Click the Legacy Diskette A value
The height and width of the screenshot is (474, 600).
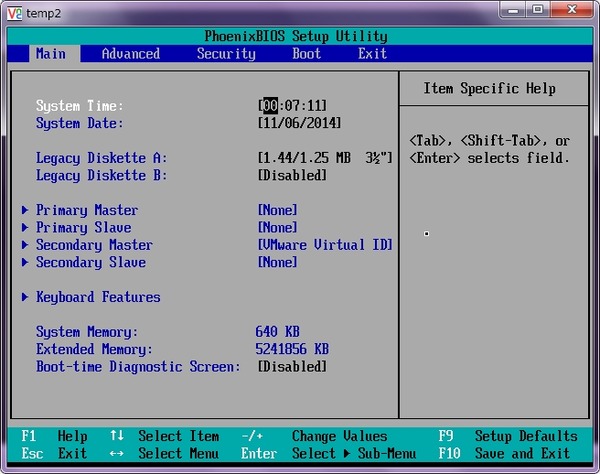coord(325,158)
